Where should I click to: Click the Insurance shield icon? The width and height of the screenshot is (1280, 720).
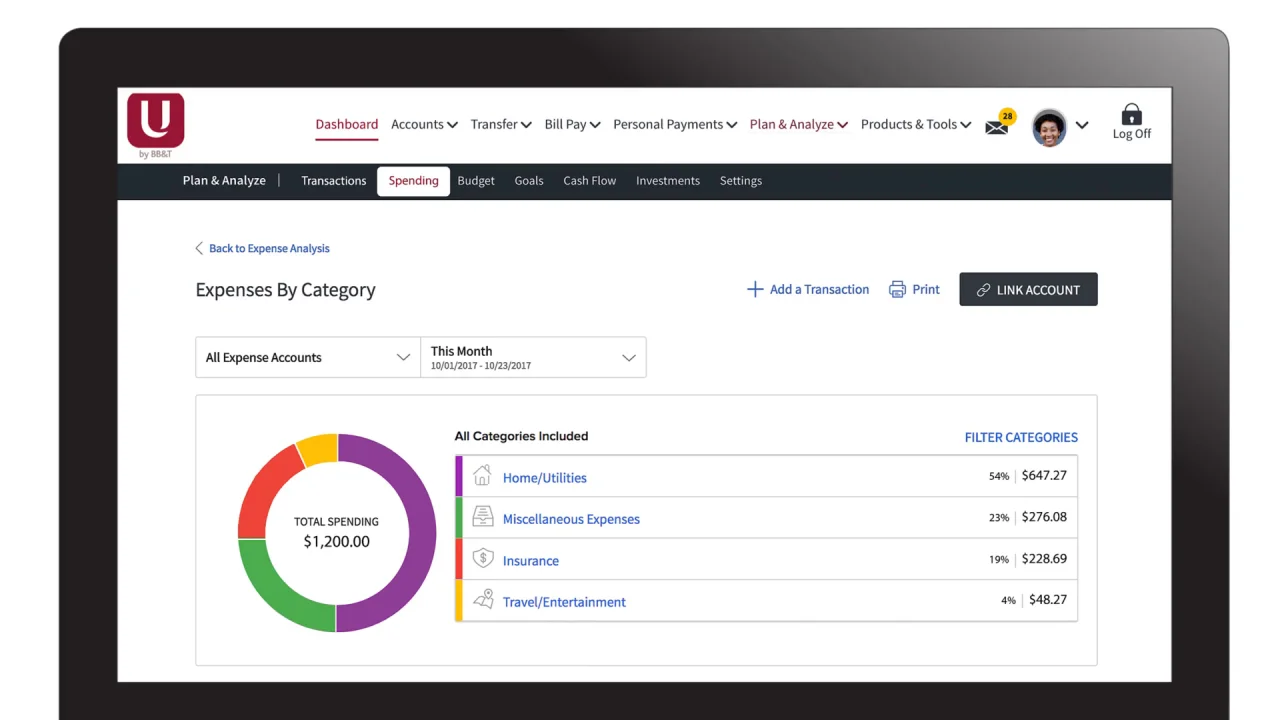483,558
